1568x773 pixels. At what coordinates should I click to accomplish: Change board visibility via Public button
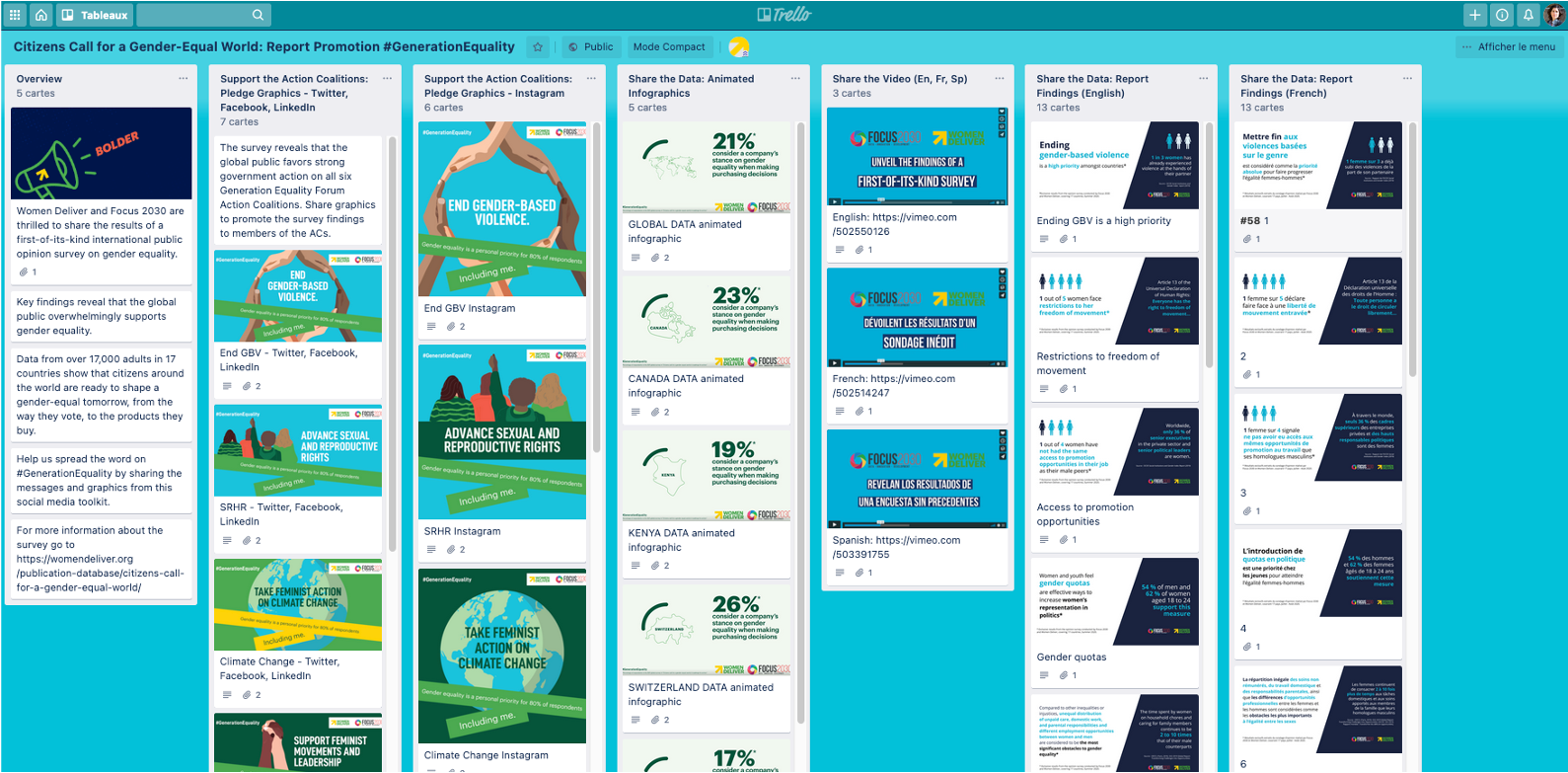click(590, 46)
